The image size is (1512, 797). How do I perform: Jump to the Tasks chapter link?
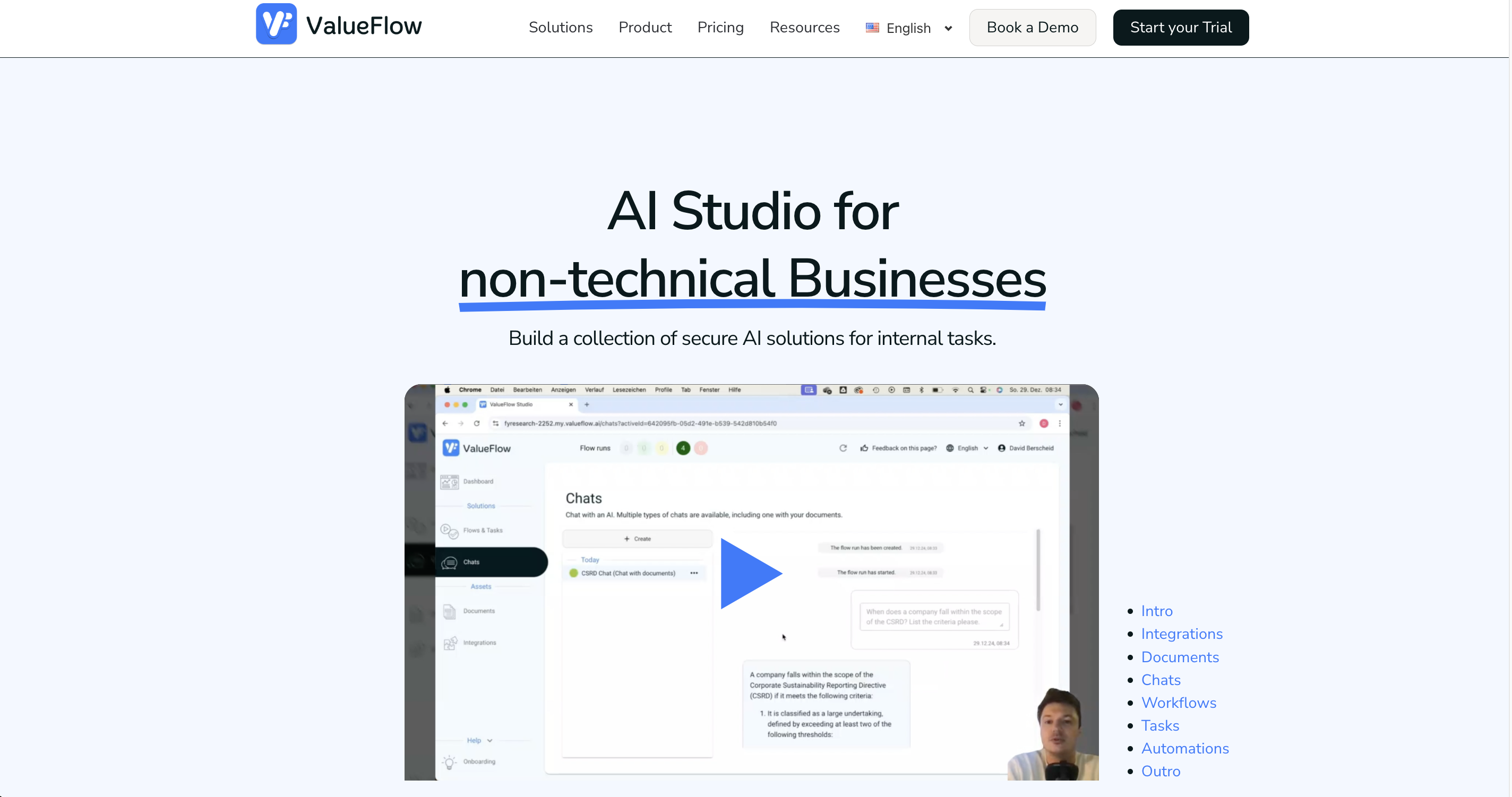[1160, 725]
